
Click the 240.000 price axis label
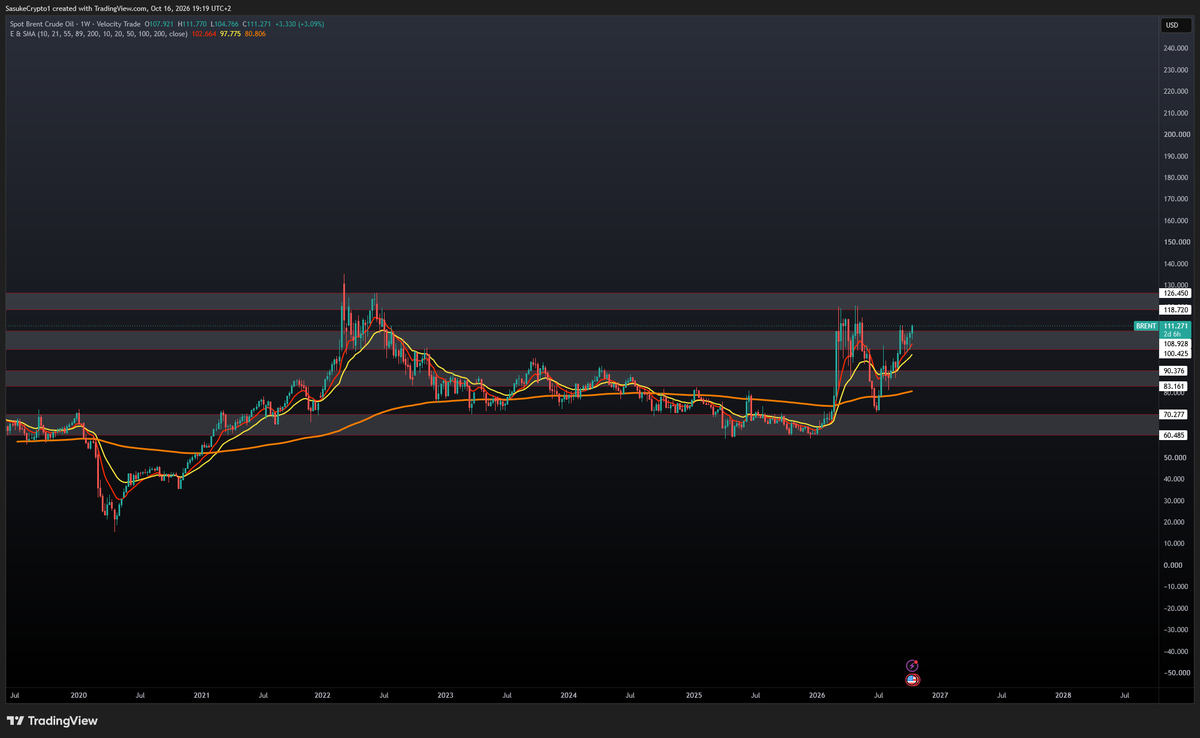[x=1176, y=48]
